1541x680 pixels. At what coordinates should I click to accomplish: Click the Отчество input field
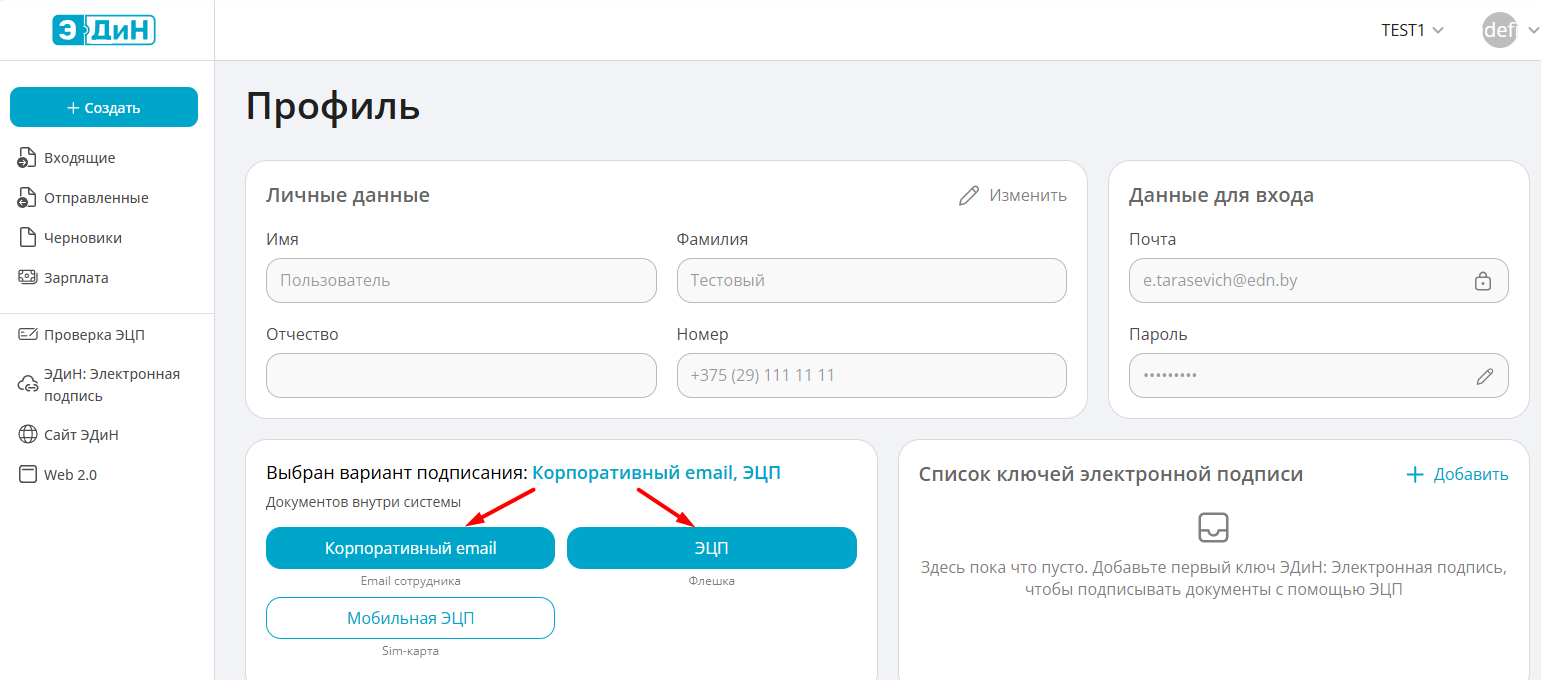(461, 376)
